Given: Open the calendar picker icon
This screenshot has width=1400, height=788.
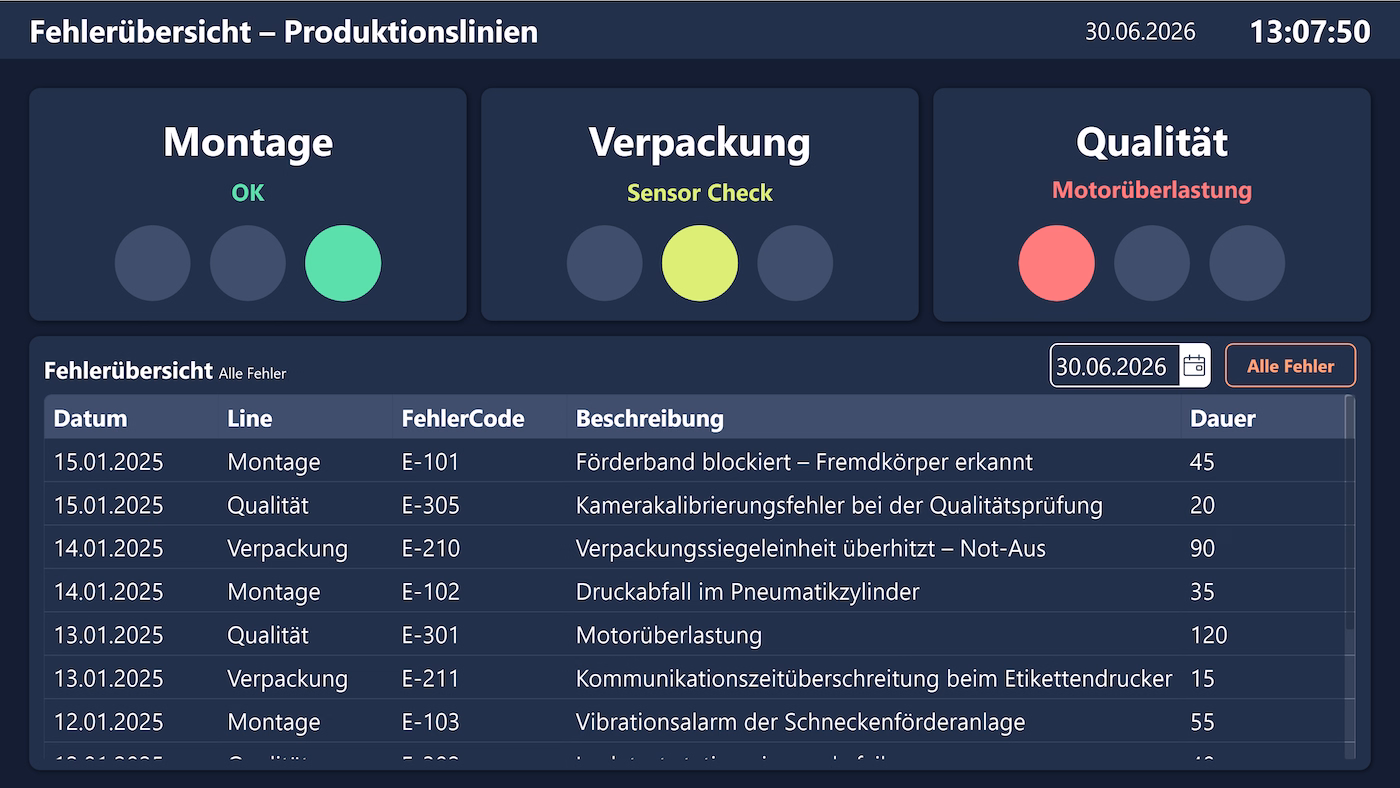Looking at the screenshot, I should pyautogui.click(x=1194, y=366).
